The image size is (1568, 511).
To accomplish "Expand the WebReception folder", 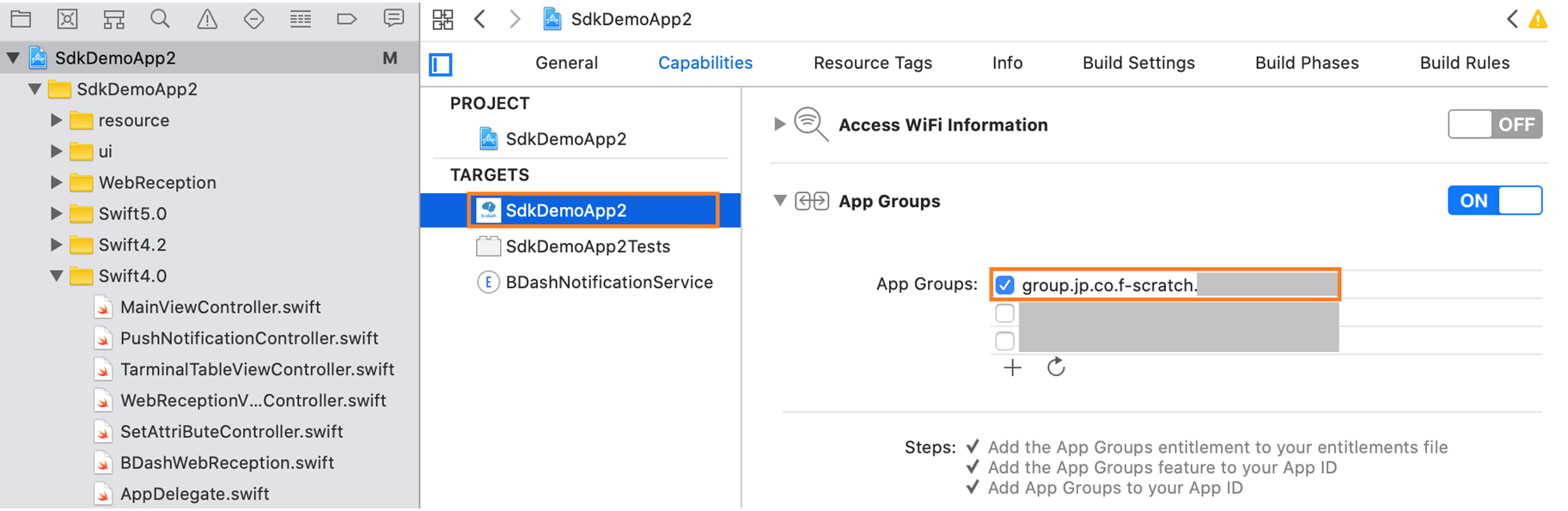I will pyautogui.click(x=56, y=182).
